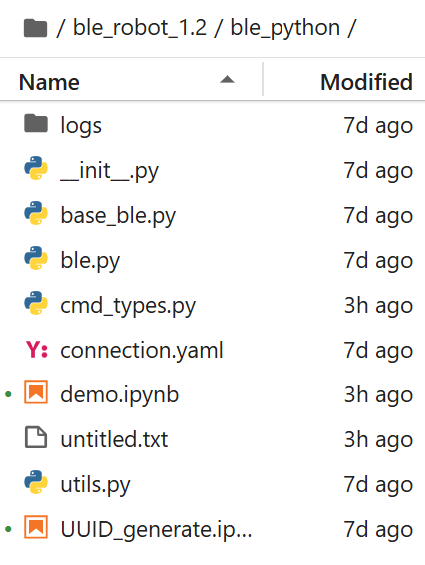This screenshot has width=425, height=565.
Task: Open the logs folder icon
Action: (36, 123)
